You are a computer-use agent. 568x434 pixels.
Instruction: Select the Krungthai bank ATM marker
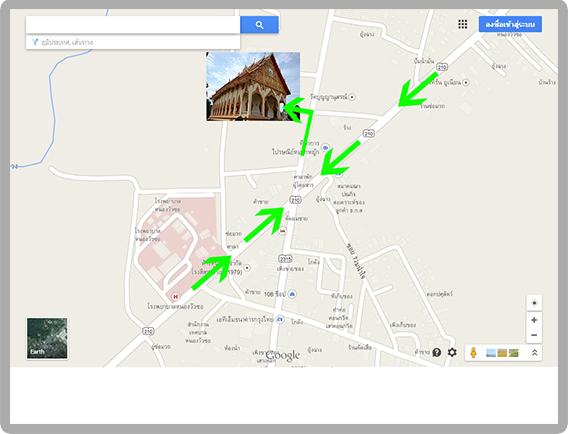coord(280,320)
